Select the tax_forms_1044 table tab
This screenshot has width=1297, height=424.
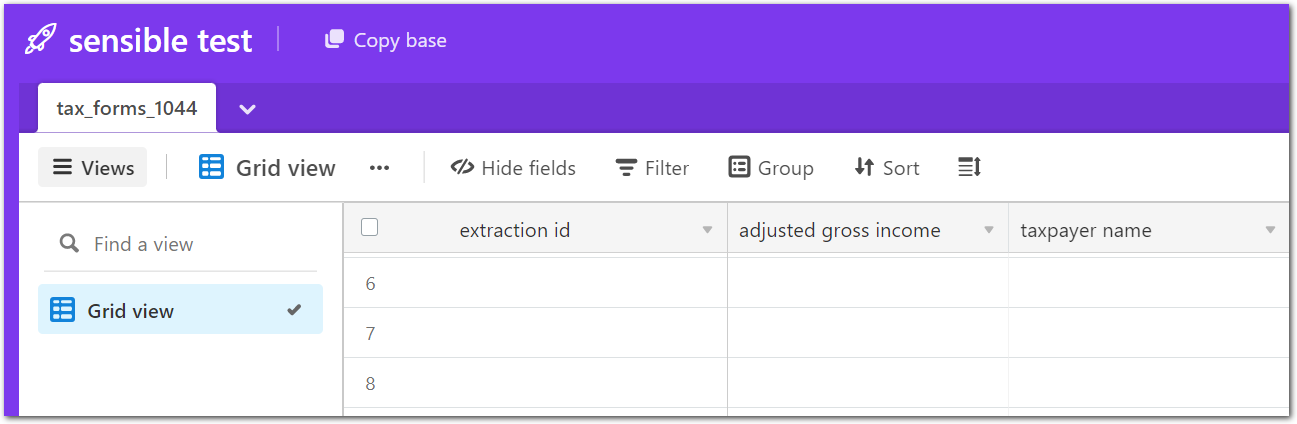click(x=127, y=108)
